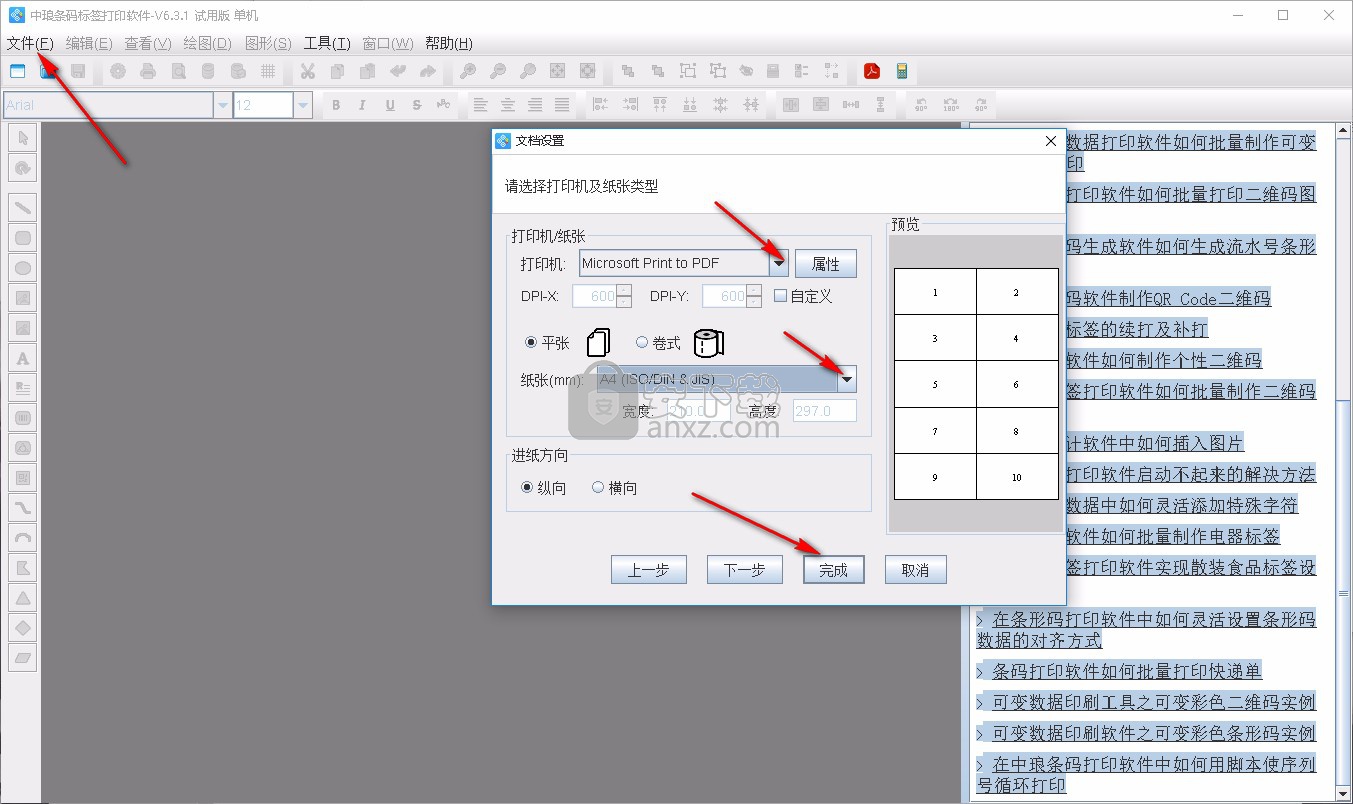Click the 高度 height field showing 297.0
Screen dimensions: 1353x804
[x=825, y=410]
